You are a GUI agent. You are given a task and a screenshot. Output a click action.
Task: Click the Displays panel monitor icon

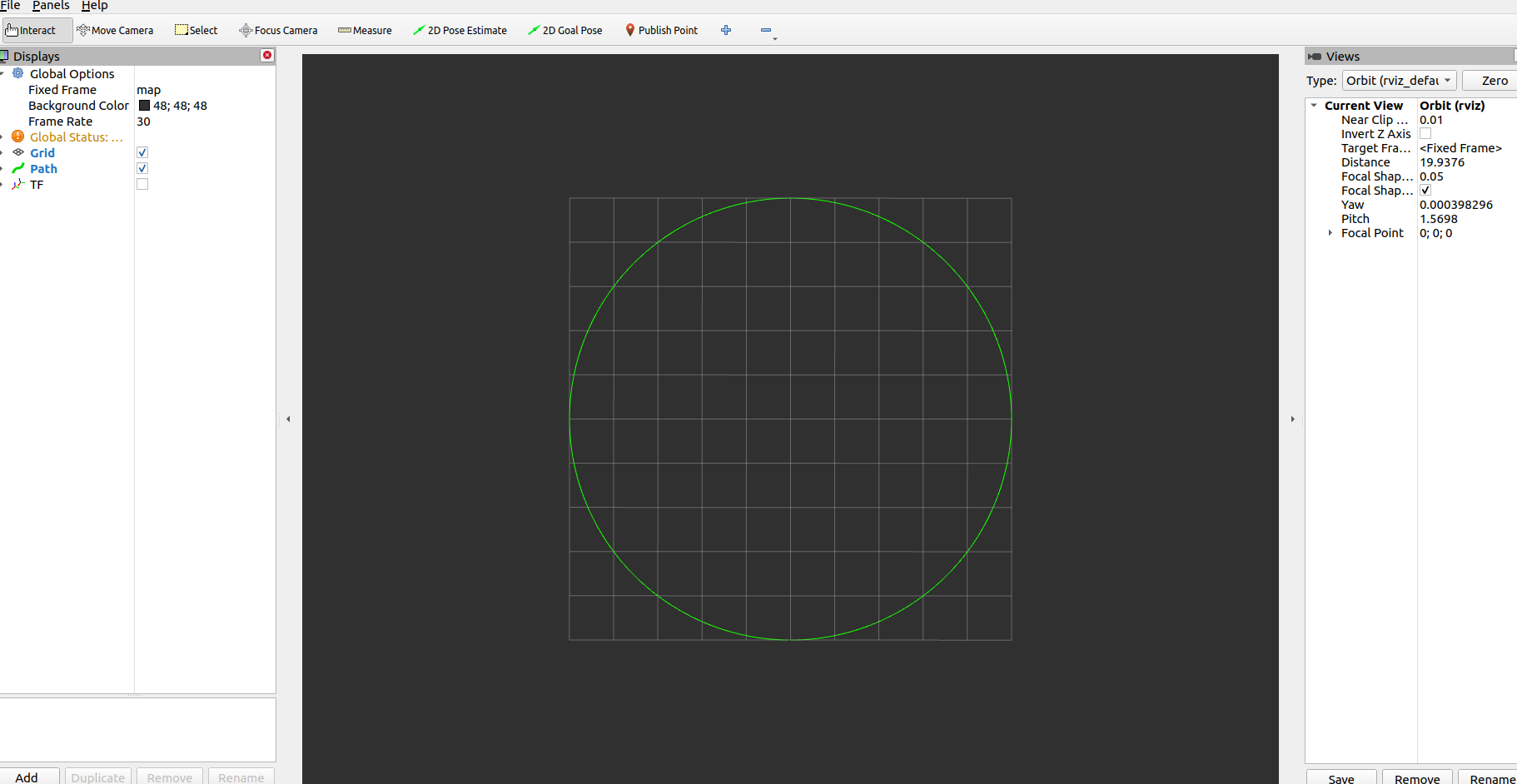point(4,56)
